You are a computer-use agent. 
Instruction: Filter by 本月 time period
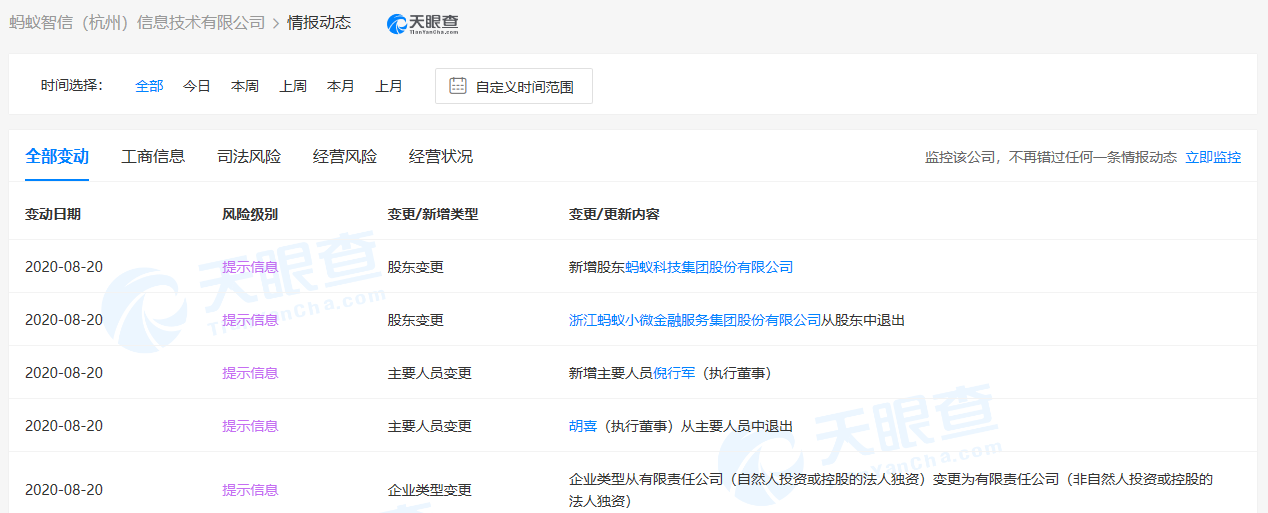tap(341, 86)
